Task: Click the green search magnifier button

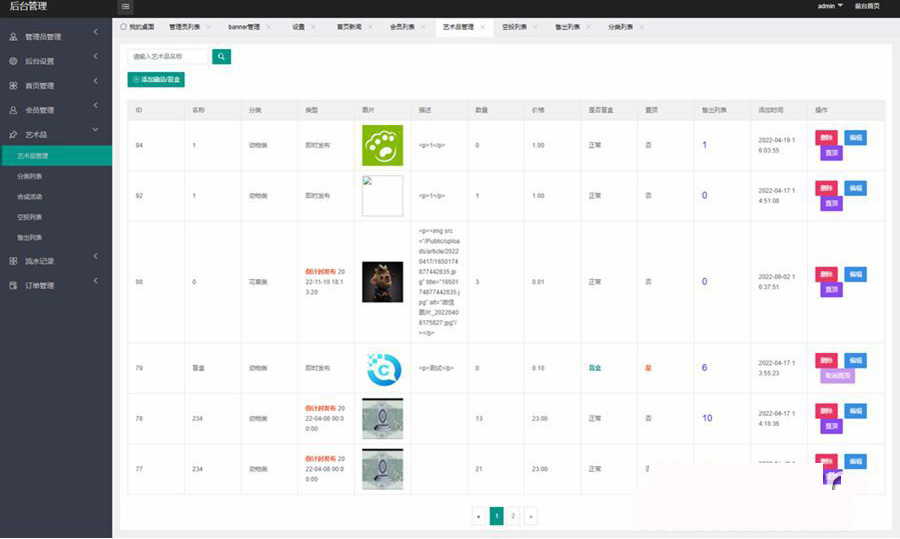Action: [x=221, y=57]
